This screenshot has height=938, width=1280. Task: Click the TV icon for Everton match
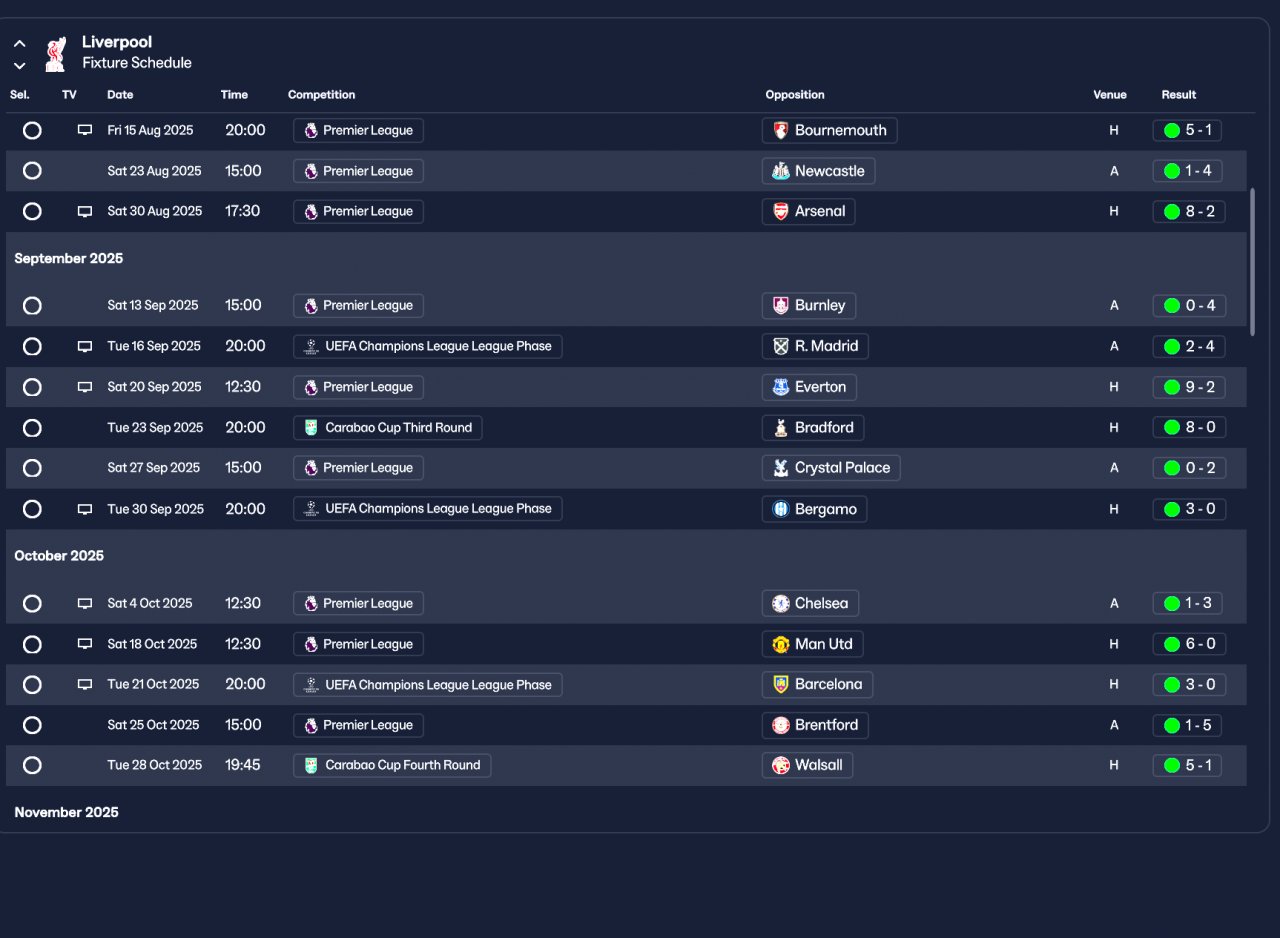click(x=85, y=387)
